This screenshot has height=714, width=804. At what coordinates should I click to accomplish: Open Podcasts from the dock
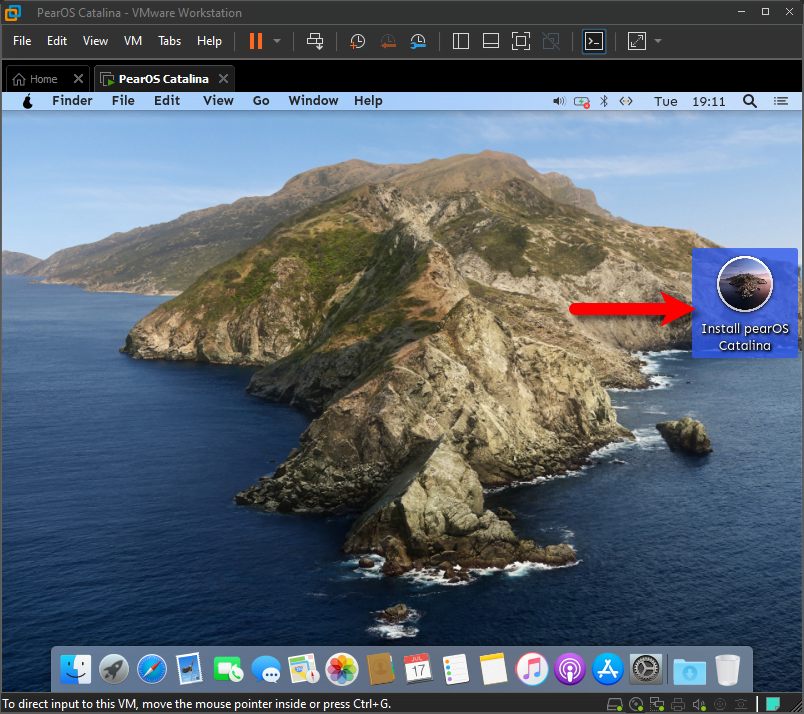(570, 669)
